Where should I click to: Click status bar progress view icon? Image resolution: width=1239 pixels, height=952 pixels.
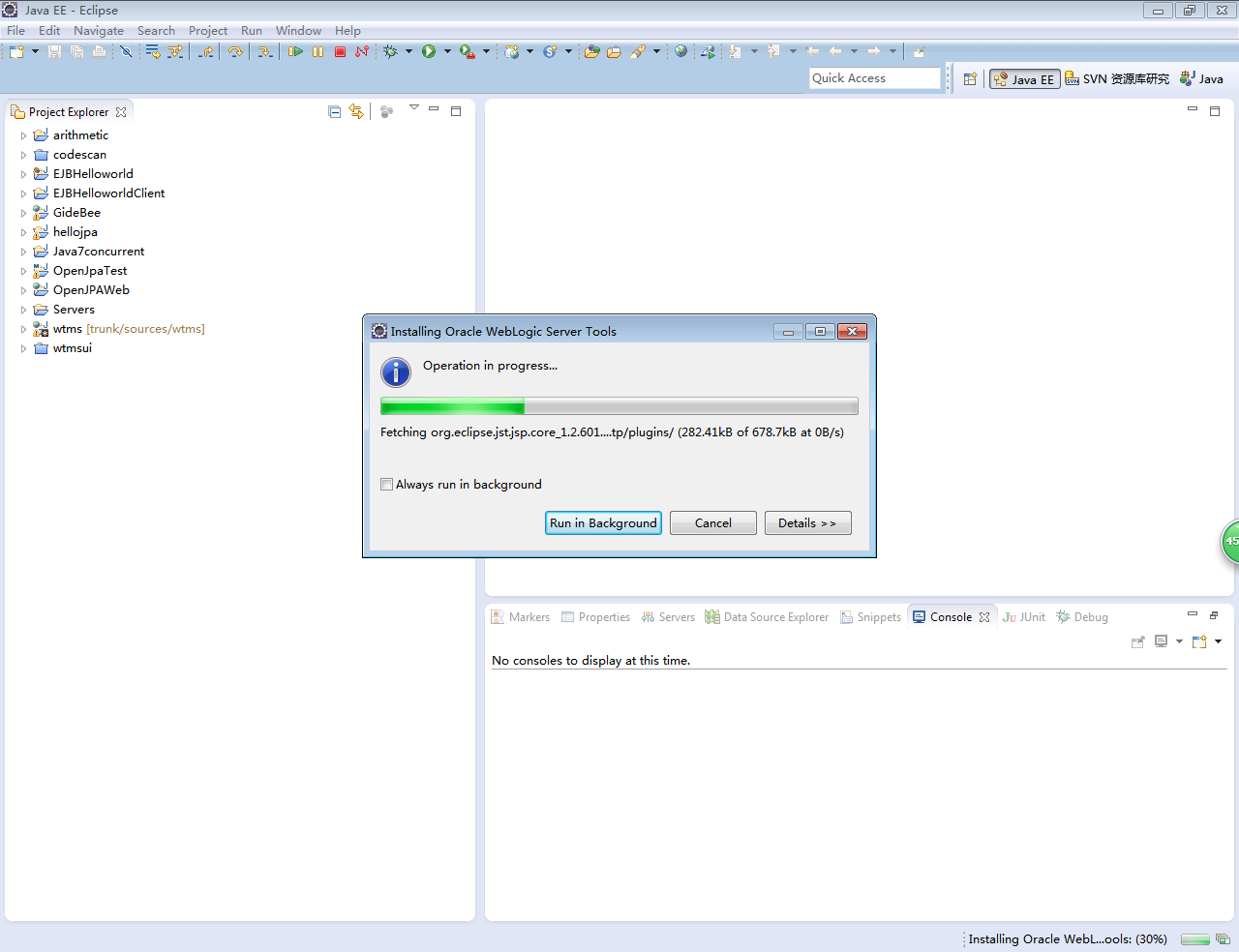pyautogui.click(x=1224, y=939)
